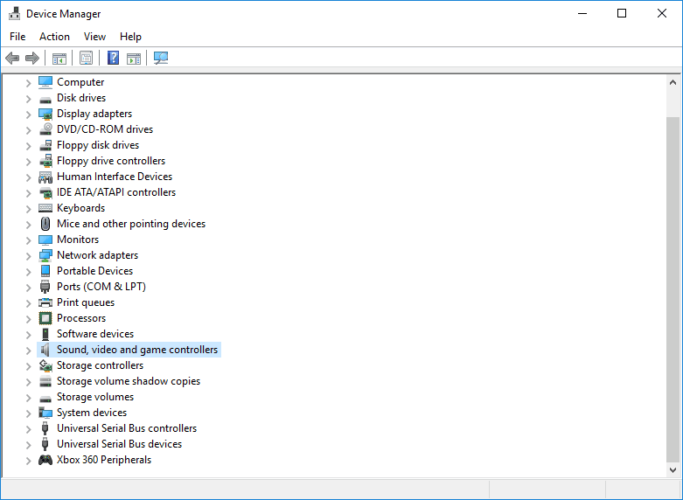The width and height of the screenshot is (683, 500).
Task: Click the Ports (COM & LPT) plug icon
Action: tap(45, 287)
